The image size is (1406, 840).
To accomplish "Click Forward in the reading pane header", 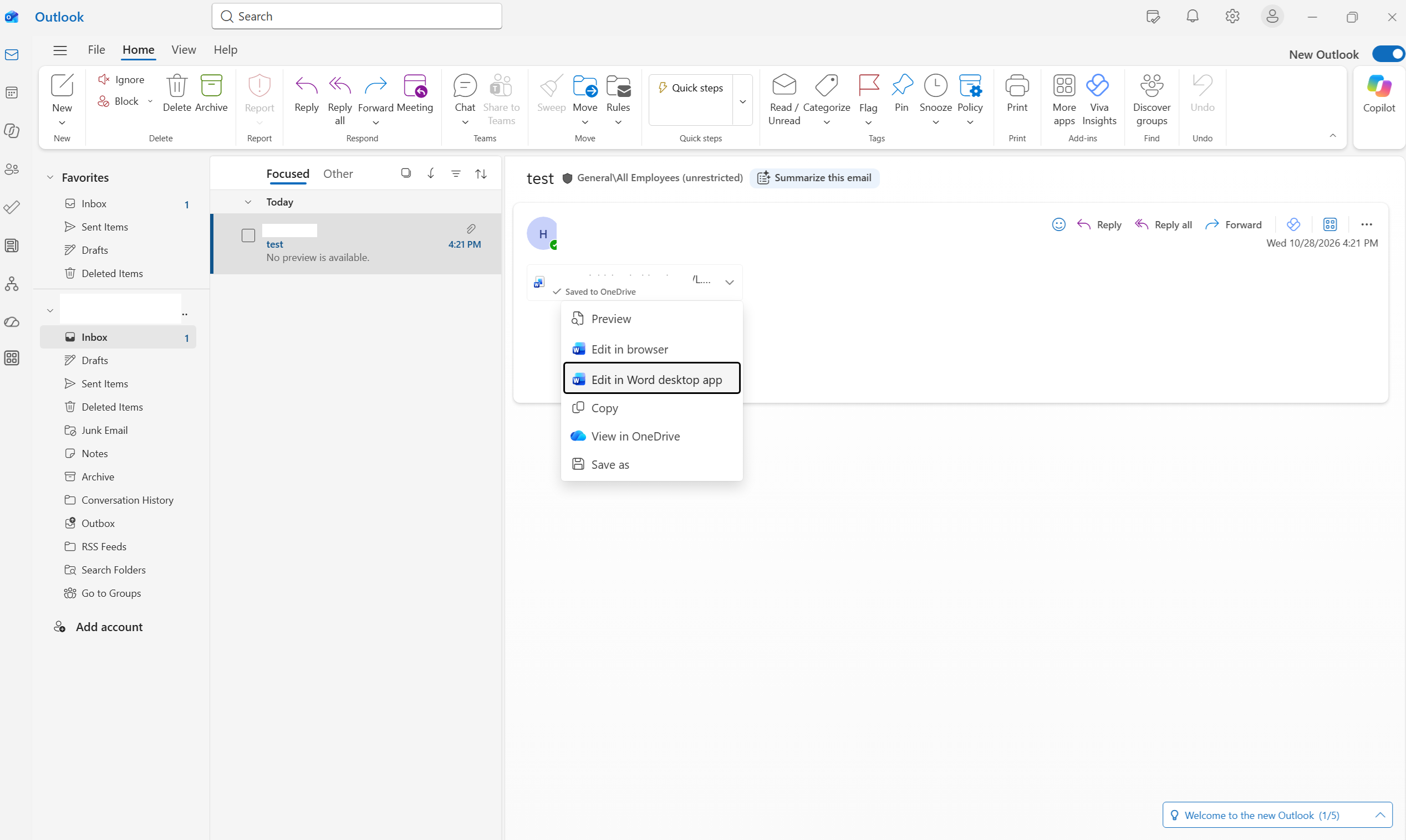I will pyautogui.click(x=1233, y=225).
